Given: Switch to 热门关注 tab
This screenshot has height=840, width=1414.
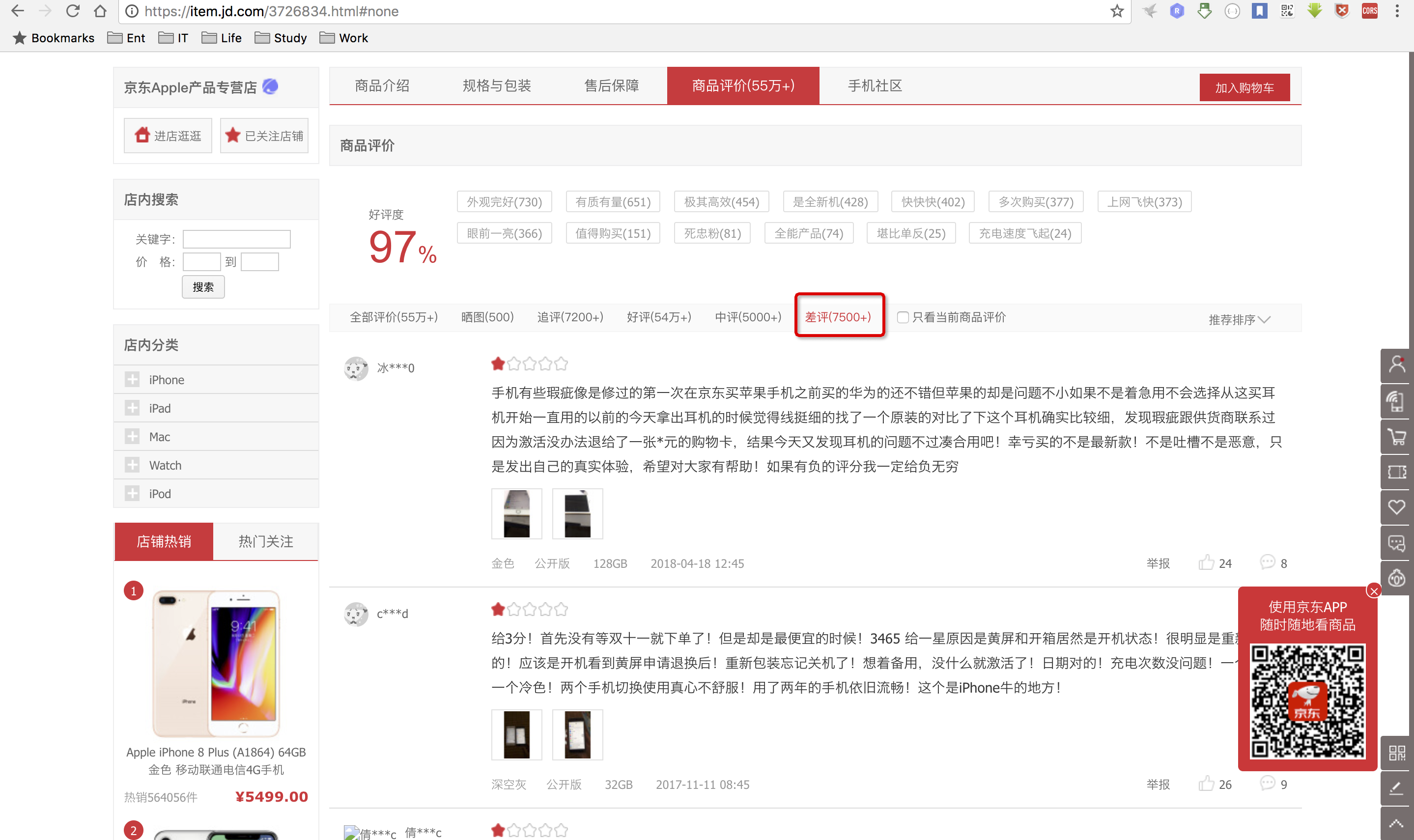Looking at the screenshot, I should [265, 541].
